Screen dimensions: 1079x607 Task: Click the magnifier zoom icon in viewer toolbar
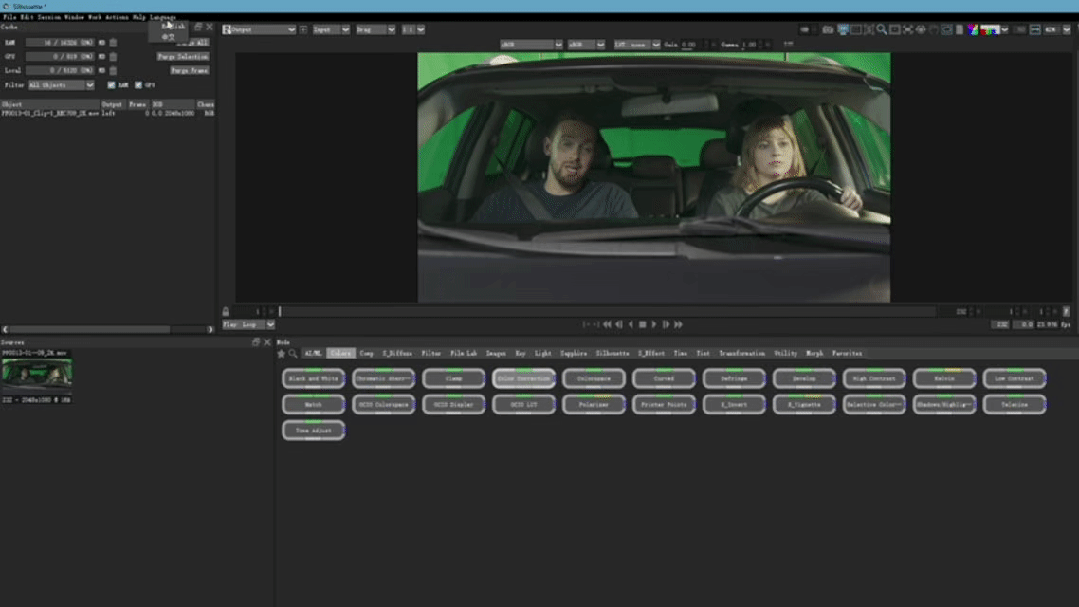[x=882, y=30]
